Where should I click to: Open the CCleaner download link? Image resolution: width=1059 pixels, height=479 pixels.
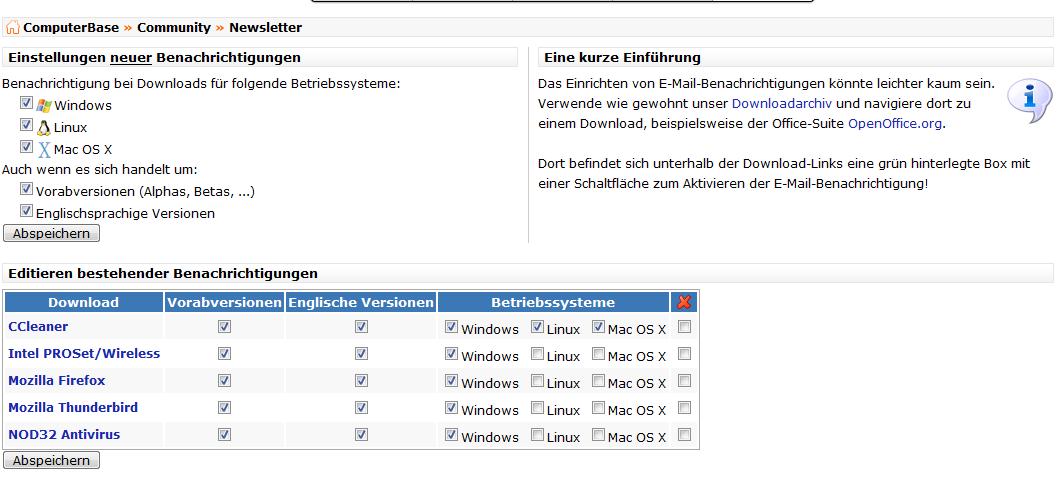(x=38, y=326)
